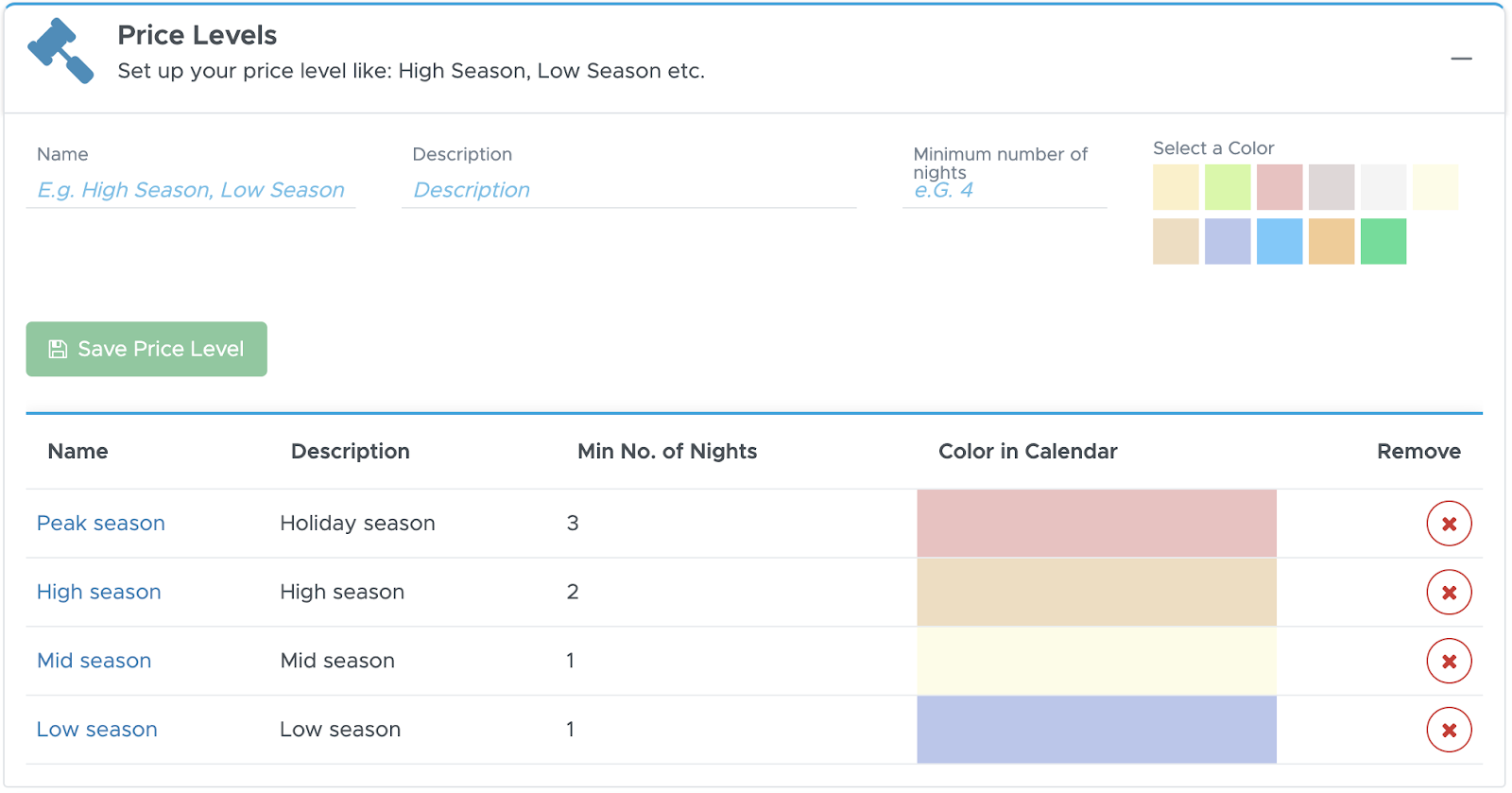
Task: Remove the Peak season price level
Action: click(1449, 524)
